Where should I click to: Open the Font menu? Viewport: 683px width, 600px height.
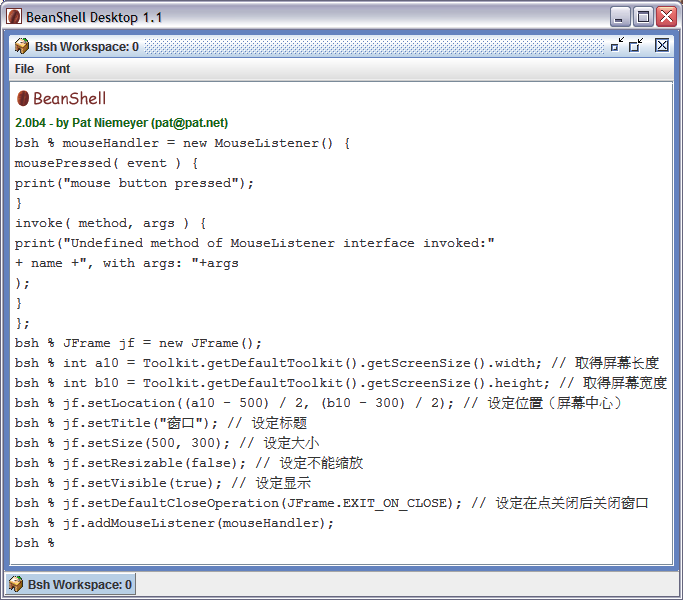(x=58, y=69)
